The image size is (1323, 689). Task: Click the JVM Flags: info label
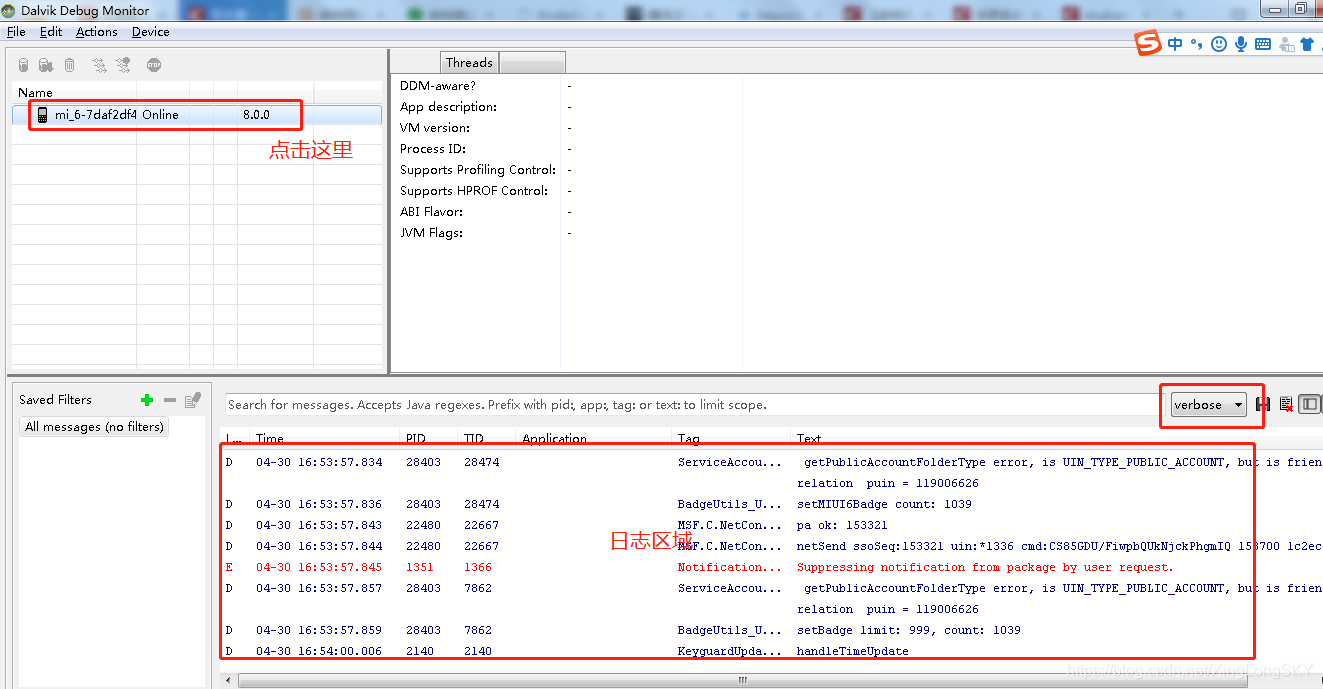pyautogui.click(x=431, y=233)
